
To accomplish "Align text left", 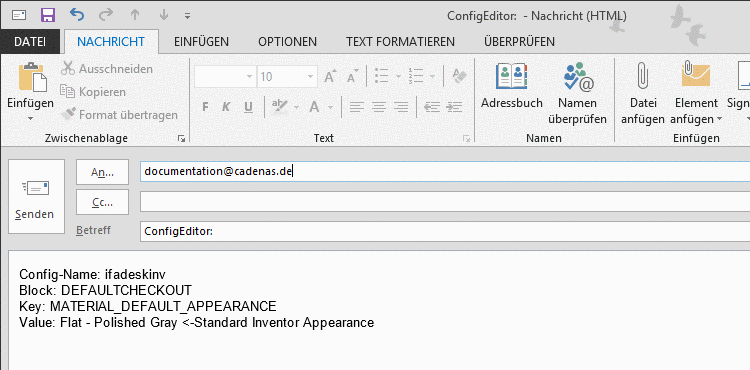I will click(357, 107).
